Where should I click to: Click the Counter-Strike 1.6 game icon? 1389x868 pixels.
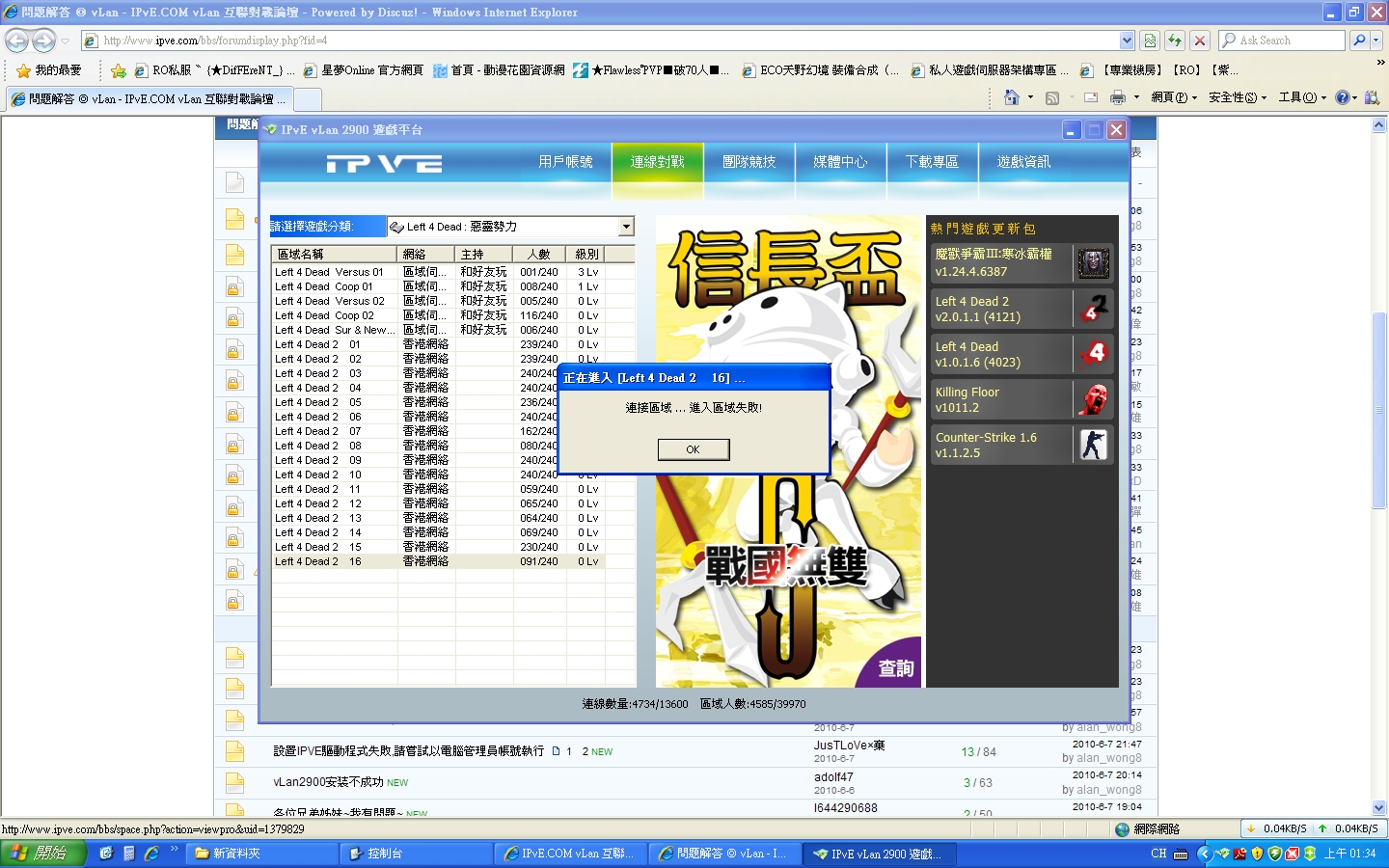click(1093, 445)
